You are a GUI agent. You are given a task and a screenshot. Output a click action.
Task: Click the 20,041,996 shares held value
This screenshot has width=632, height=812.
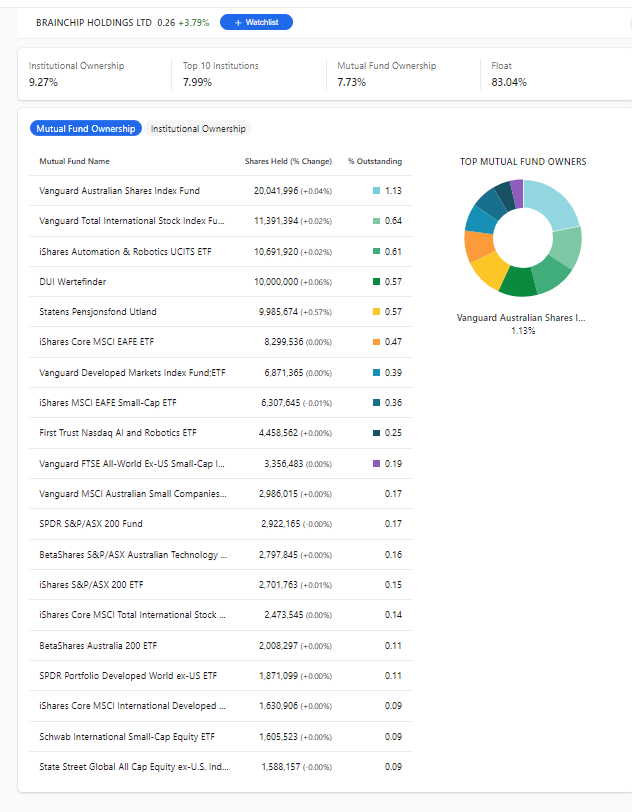tap(276, 191)
